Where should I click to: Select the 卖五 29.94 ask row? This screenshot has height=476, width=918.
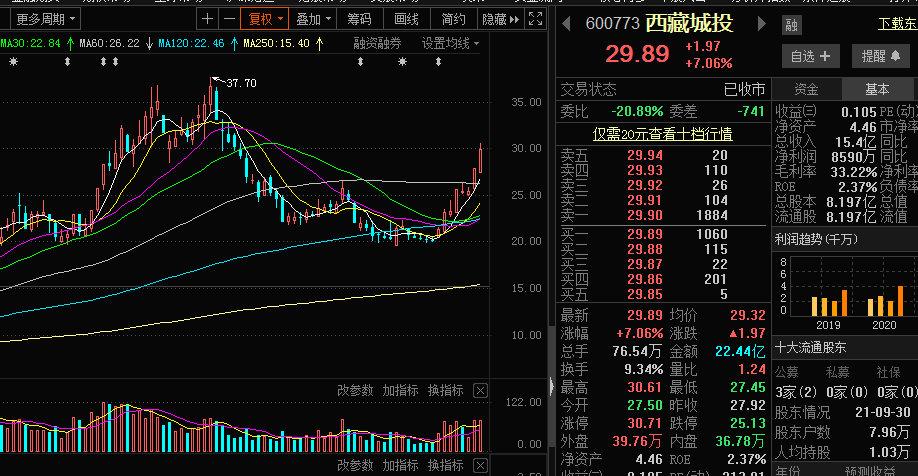click(662, 155)
